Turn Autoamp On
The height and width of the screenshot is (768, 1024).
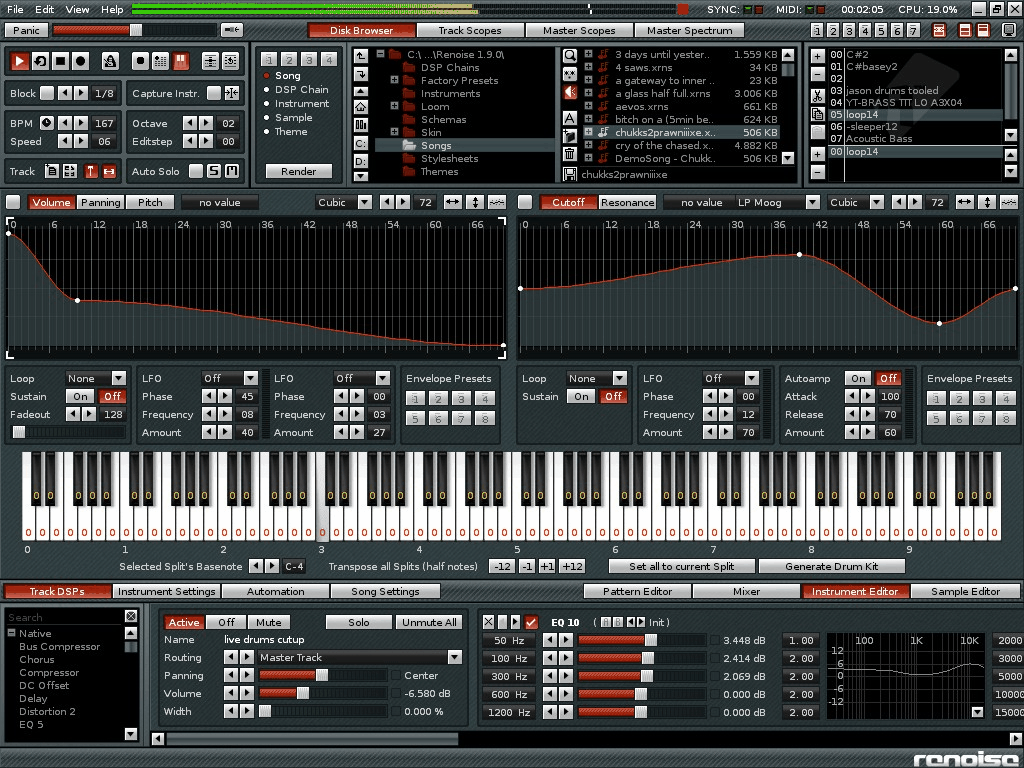pyautogui.click(x=859, y=378)
